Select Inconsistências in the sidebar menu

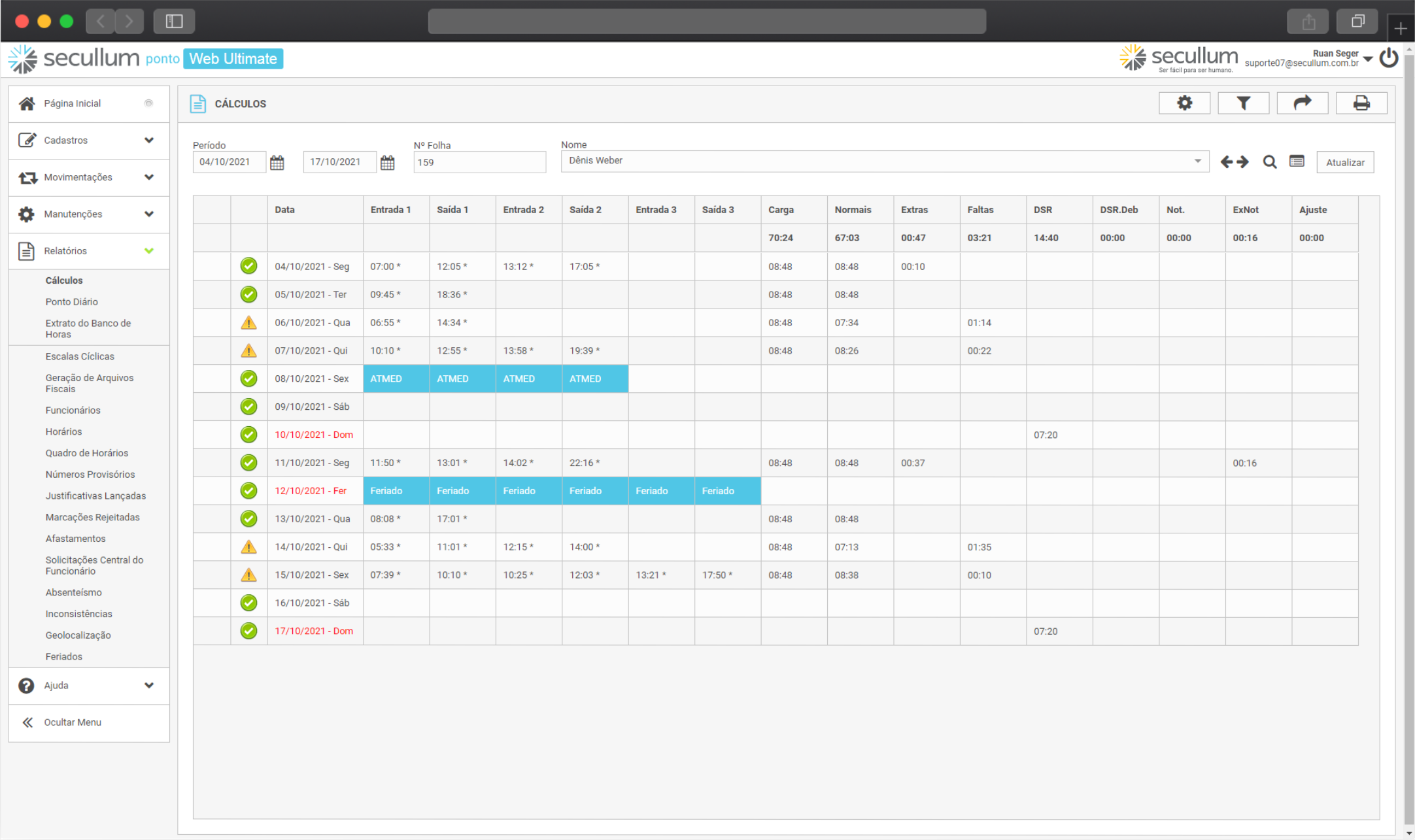tap(79, 614)
